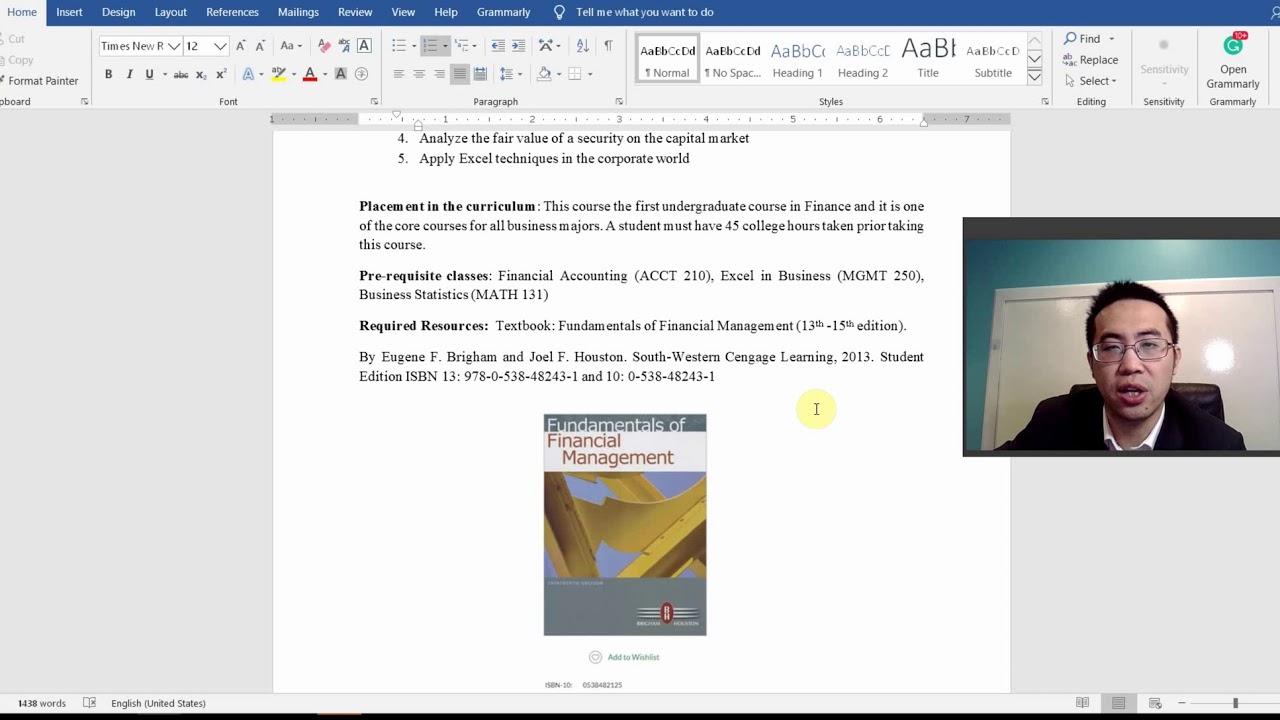Viewport: 1280px width, 720px height.
Task: Center align the text
Action: click(419, 74)
